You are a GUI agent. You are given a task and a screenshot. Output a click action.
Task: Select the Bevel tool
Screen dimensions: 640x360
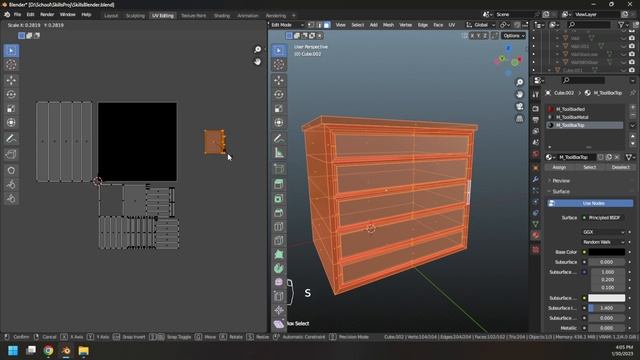tap(279, 213)
